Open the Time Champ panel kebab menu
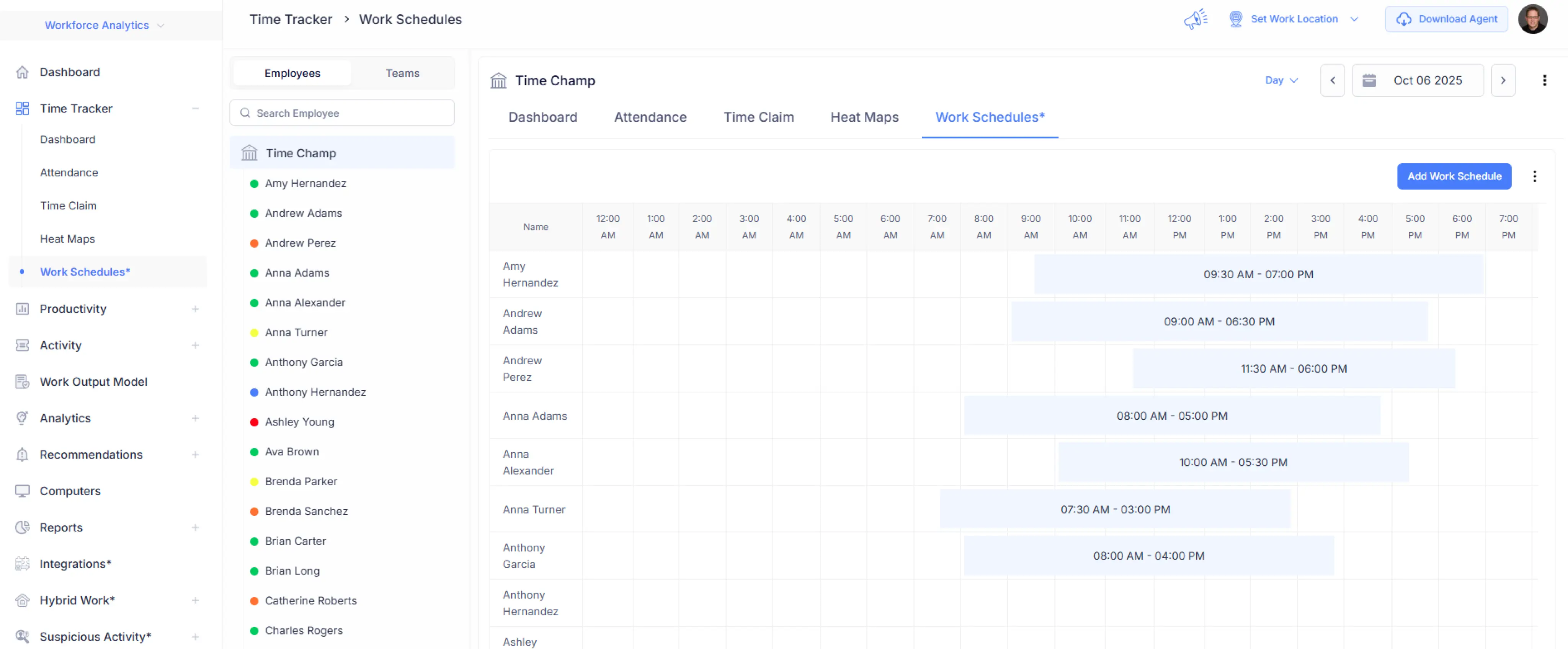Image resolution: width=1568 pixels, height=649 pixels. (x=1543, y=80)
